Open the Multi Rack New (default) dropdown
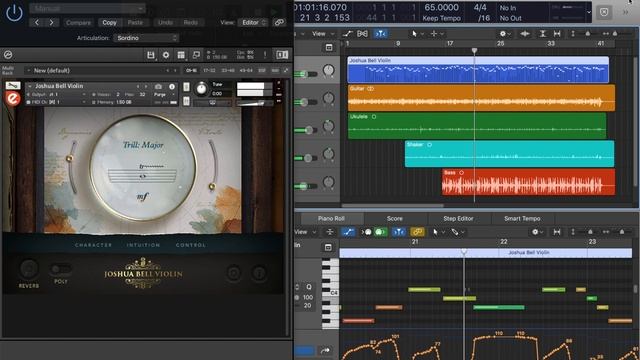Screen dimensions: 640x360 (x=101, y=70)
